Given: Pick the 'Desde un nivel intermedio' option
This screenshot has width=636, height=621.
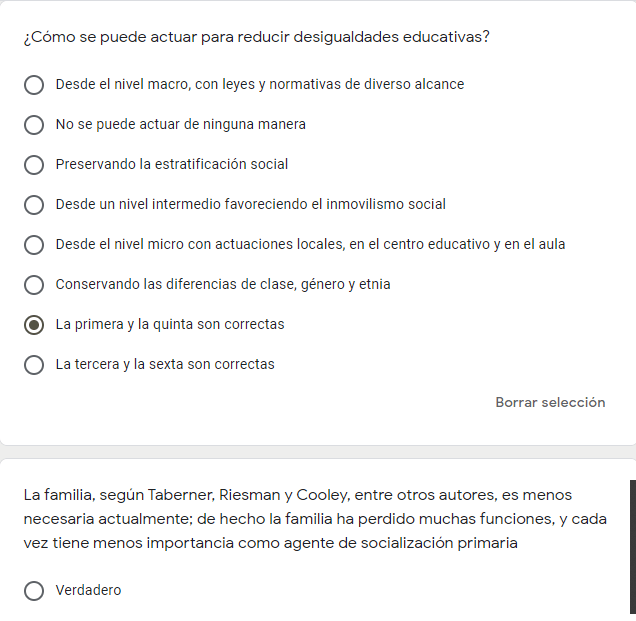Looking at the screenshot, I should 34,205.
